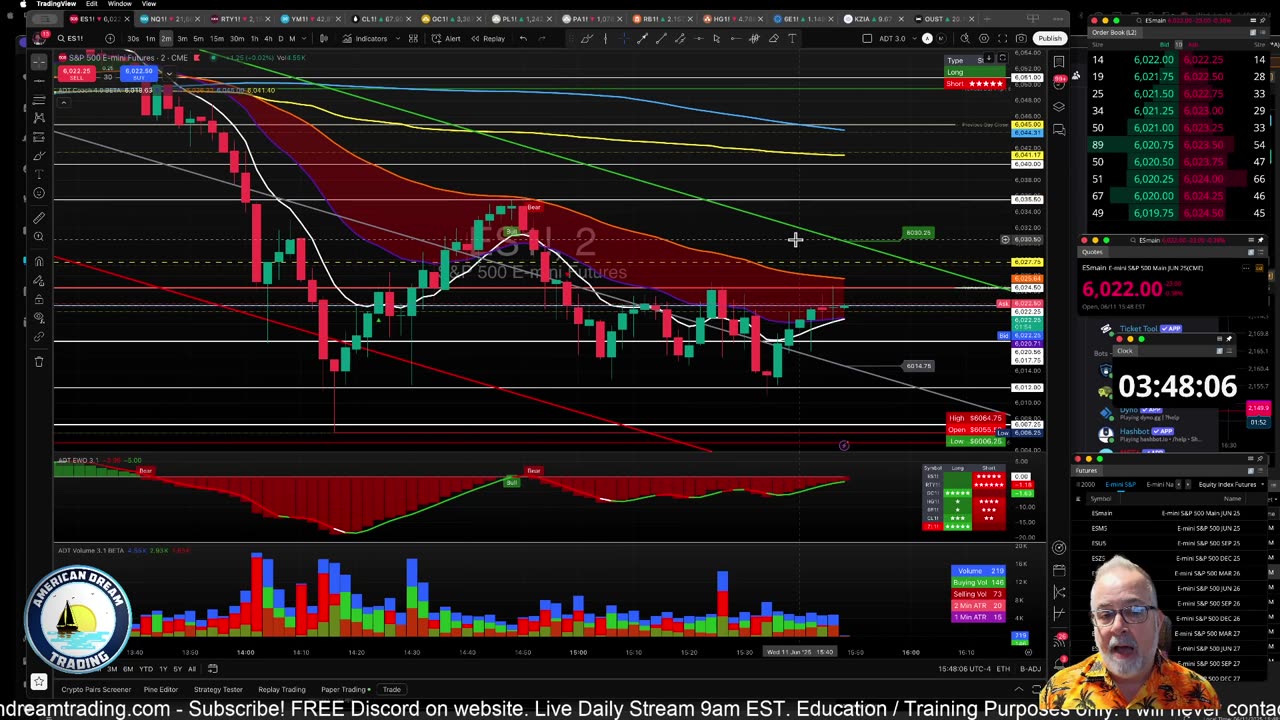The height and width of the screenshot is (720, 1280).
Task: Select the 5Y date range
Action: pos(177,669)
